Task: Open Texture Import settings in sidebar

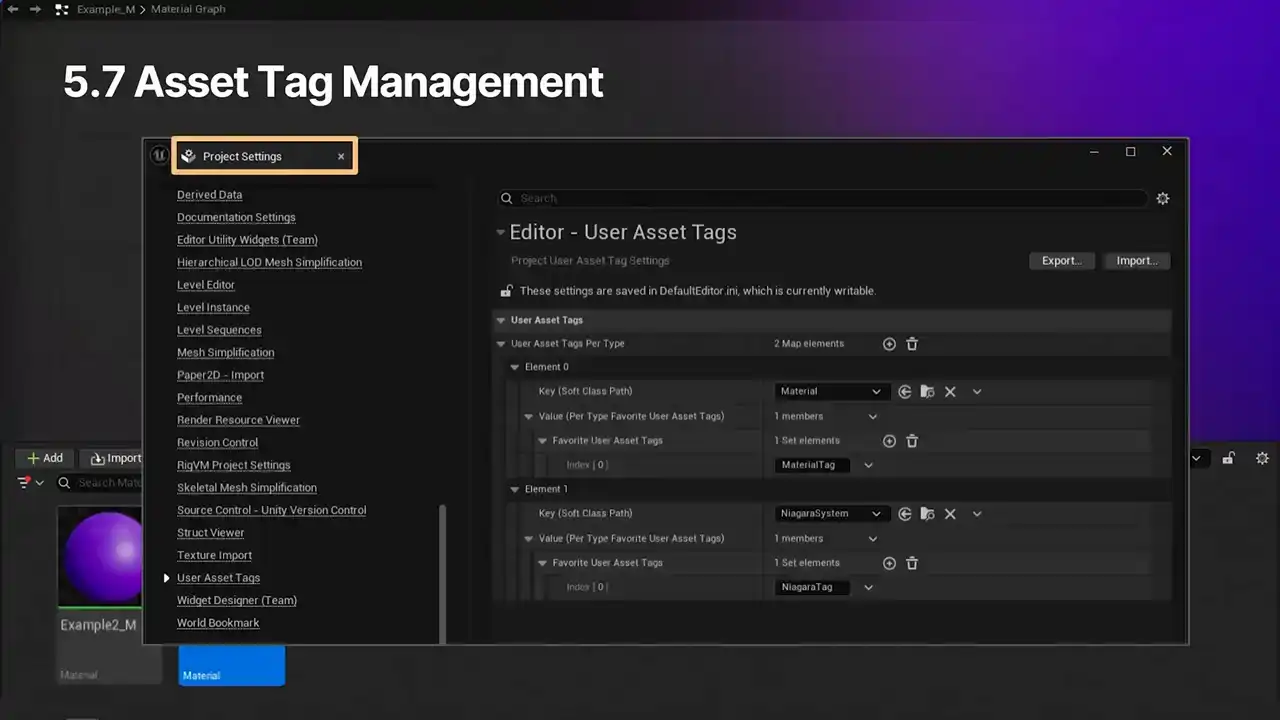Action: point(214,556)
